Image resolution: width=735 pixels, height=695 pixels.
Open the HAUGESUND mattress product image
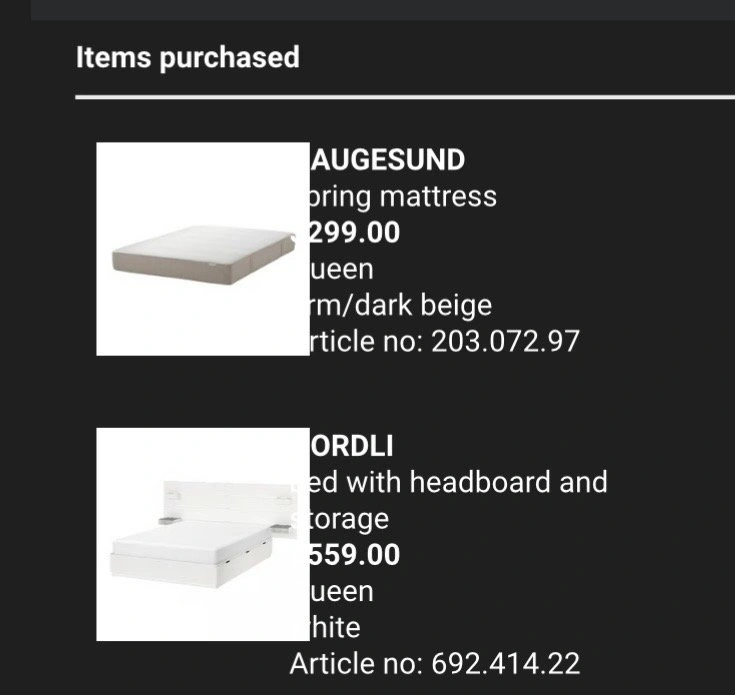pyautogui.click(x=202, y=248)
